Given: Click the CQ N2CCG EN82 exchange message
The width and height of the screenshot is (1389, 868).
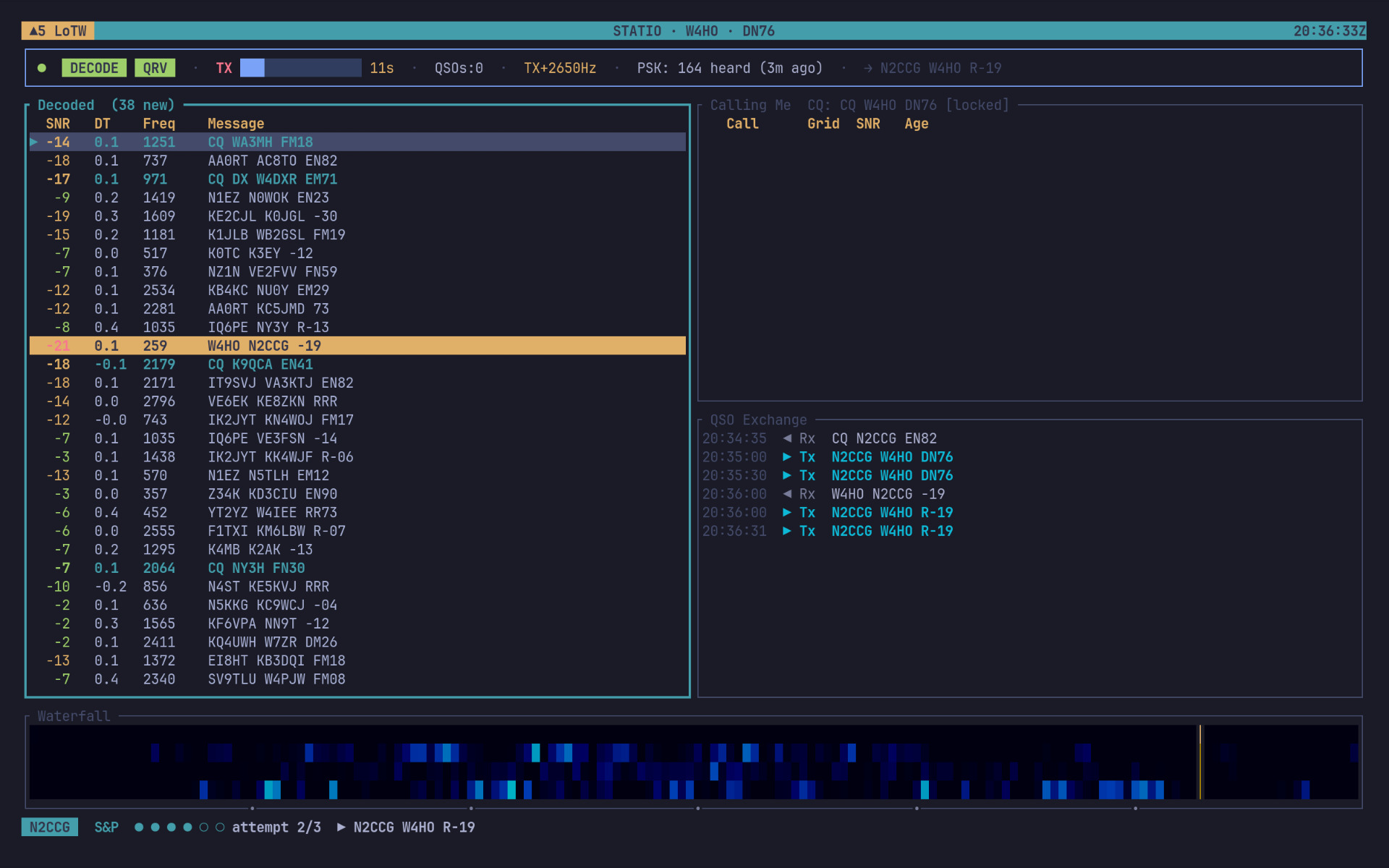Looking at the screenshot, I should [x=884, y=438].
